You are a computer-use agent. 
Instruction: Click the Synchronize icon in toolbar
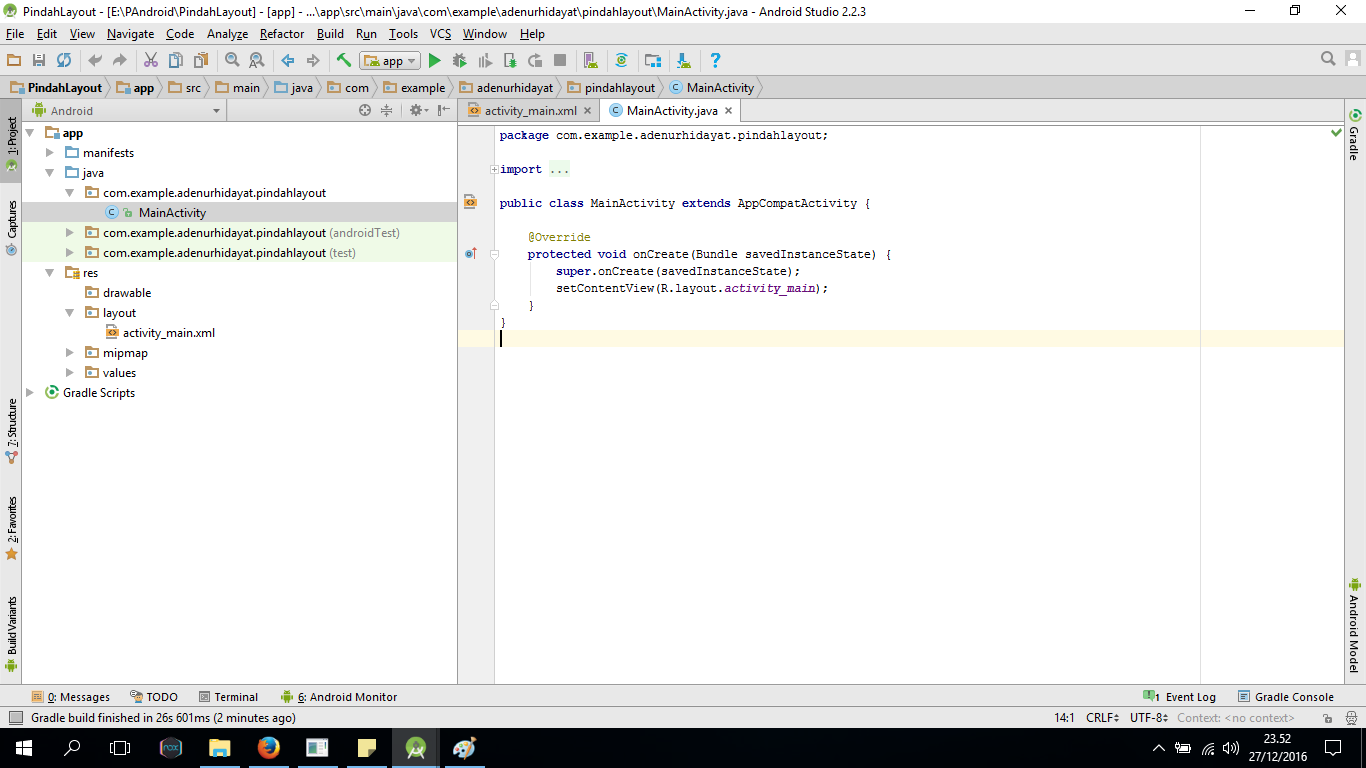click(x=64, y=61)
